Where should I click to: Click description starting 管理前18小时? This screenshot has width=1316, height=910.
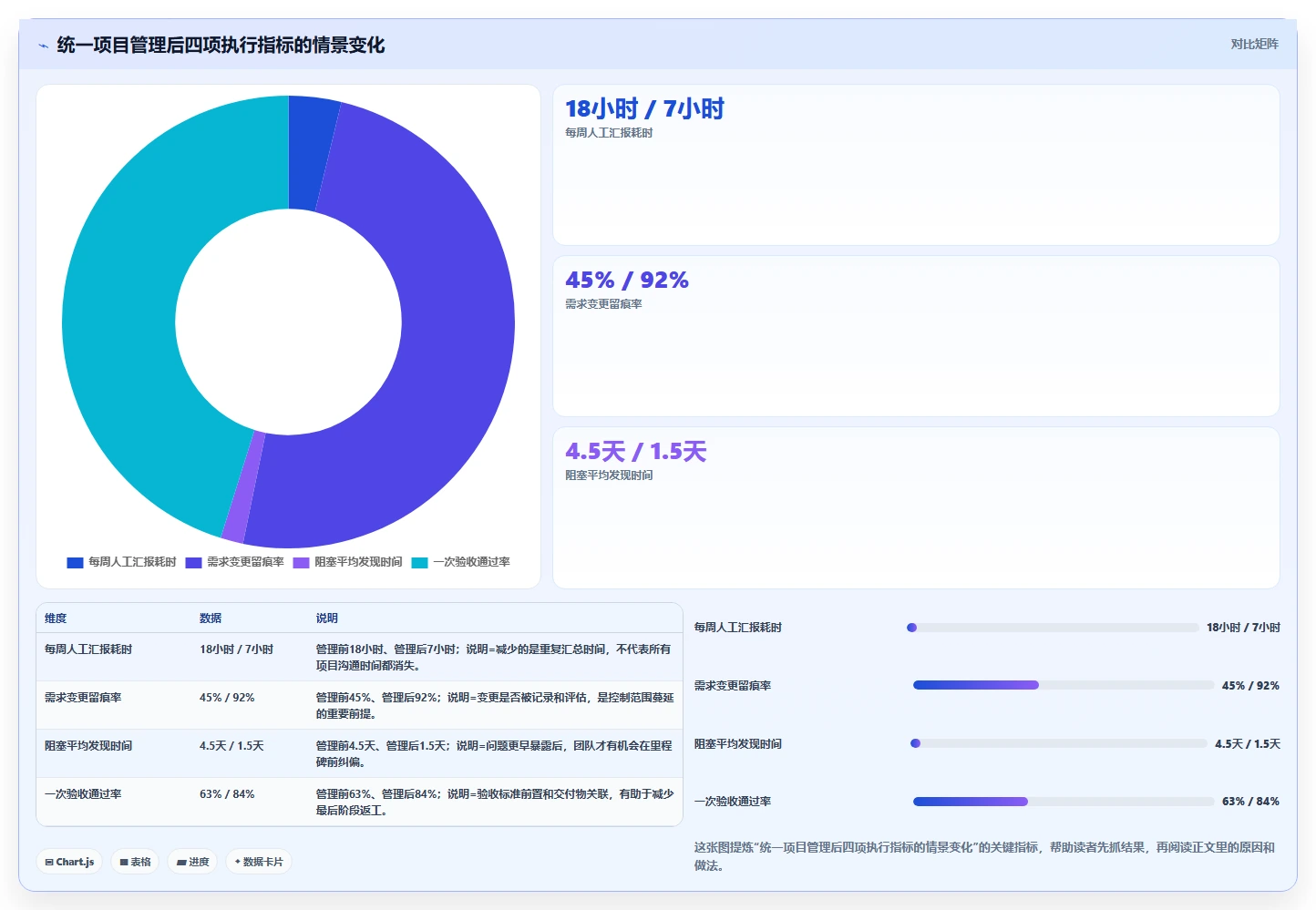coord(494,658)
